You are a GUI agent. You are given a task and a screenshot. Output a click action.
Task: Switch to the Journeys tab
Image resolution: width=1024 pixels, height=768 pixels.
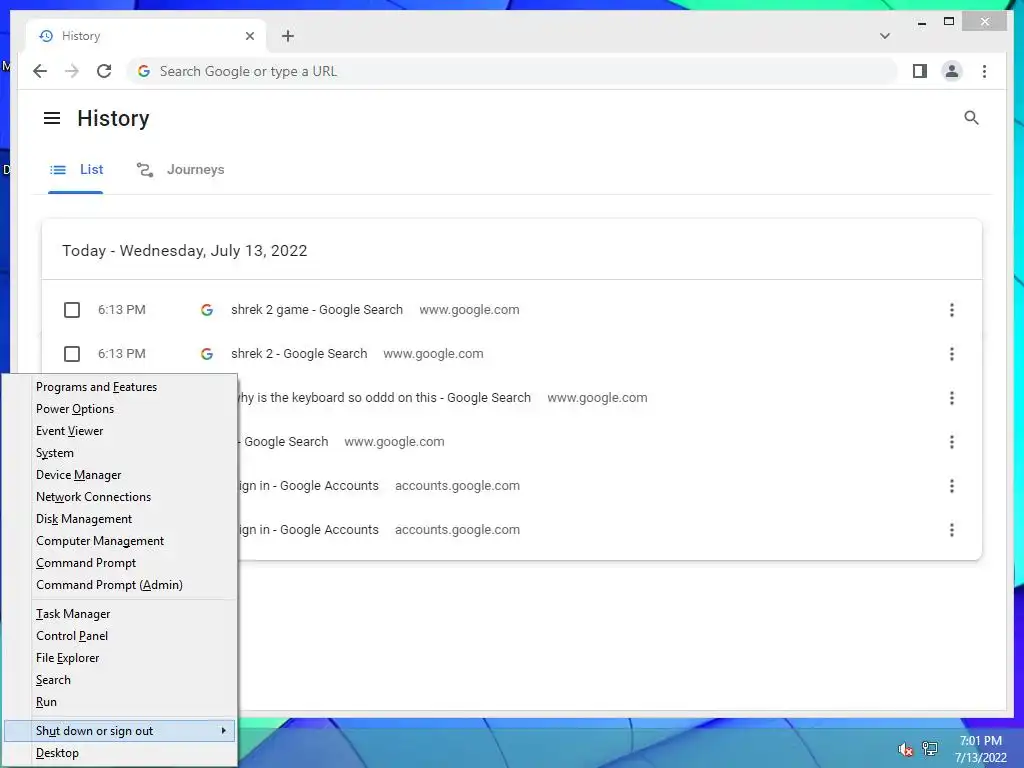pos(180,170)
